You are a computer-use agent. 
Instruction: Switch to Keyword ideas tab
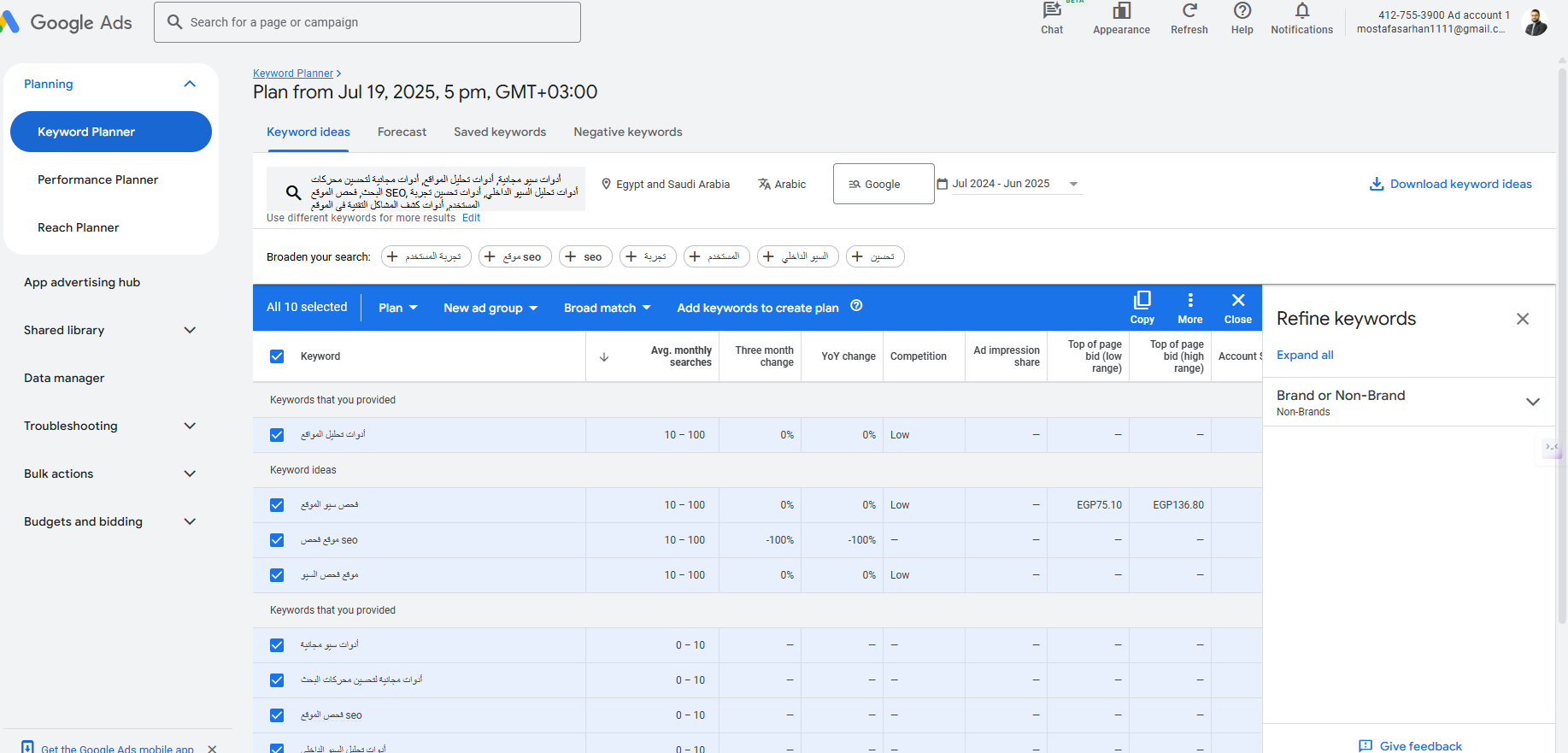308,132
